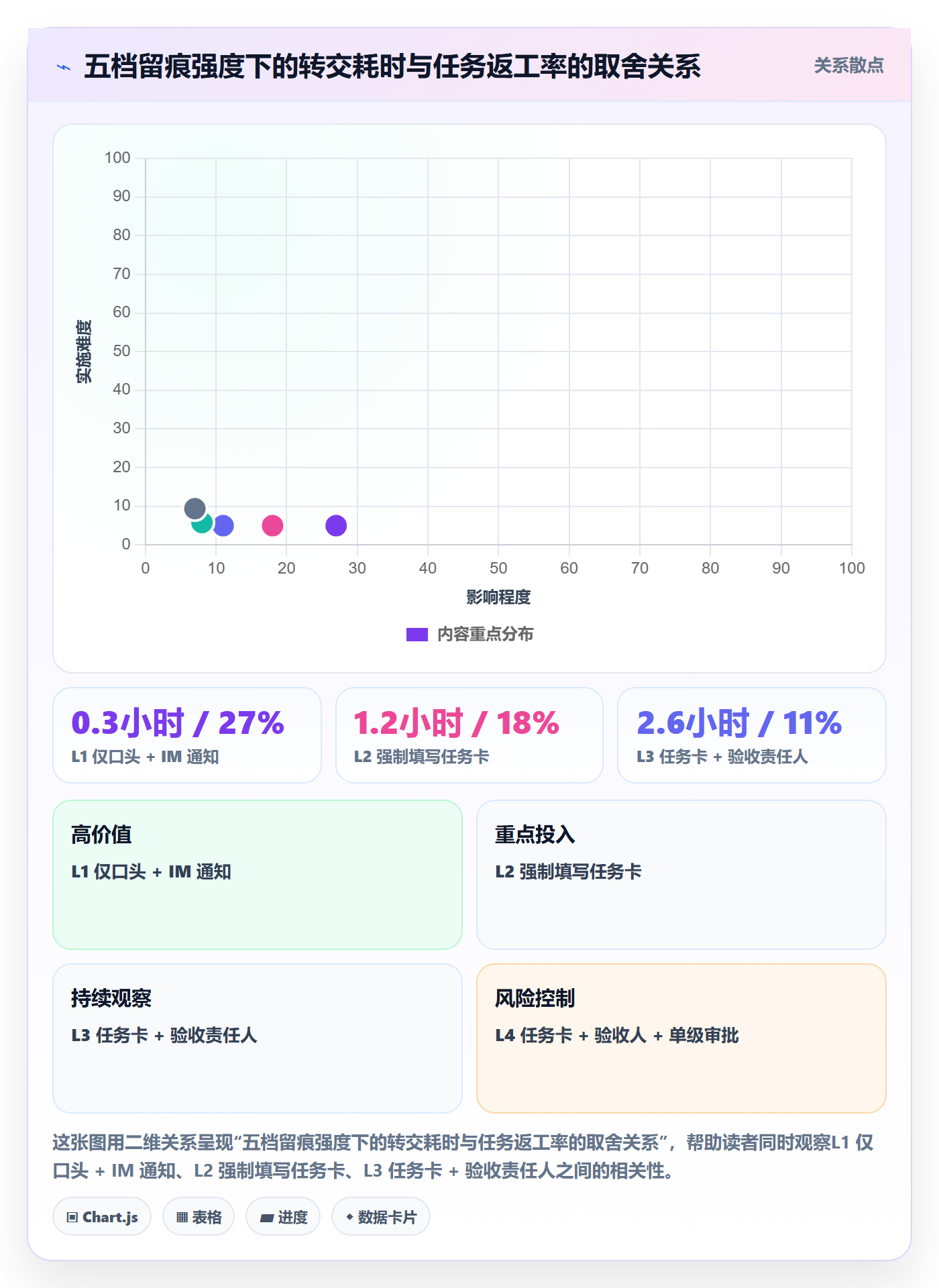
Task: Click the 1.2小时 / 18% statistic
Action: 456,723
